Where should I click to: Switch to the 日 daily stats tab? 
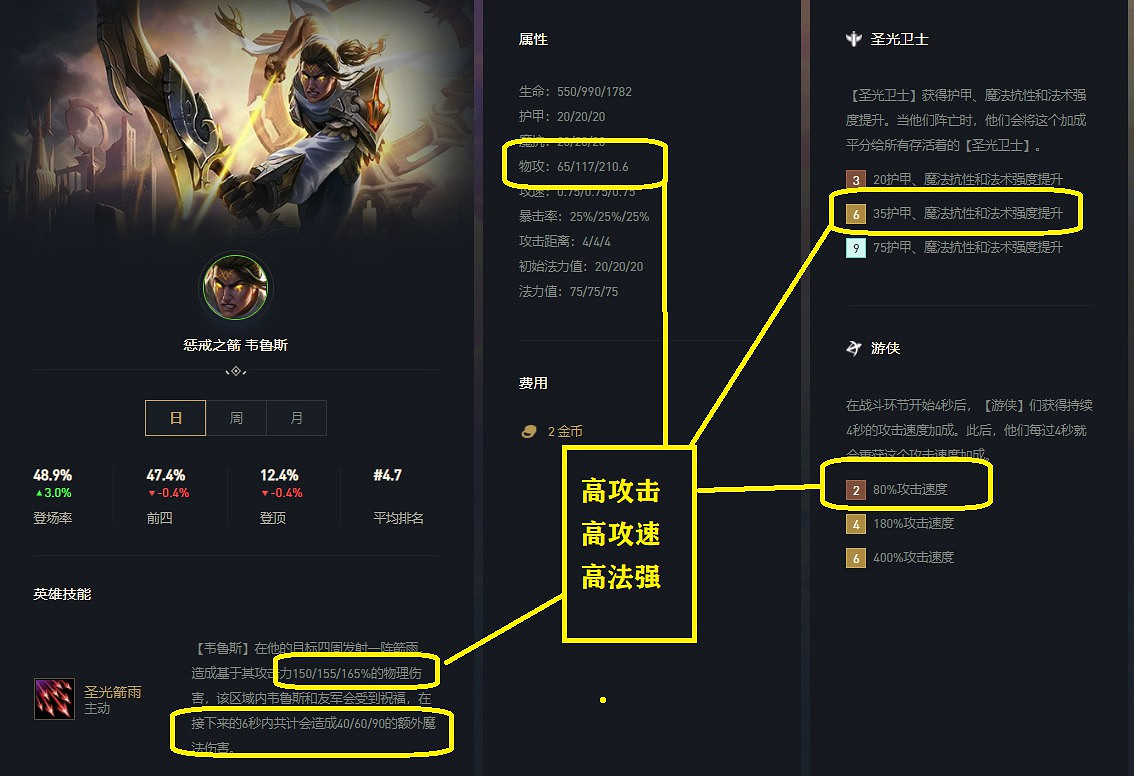tap(176, 418)
